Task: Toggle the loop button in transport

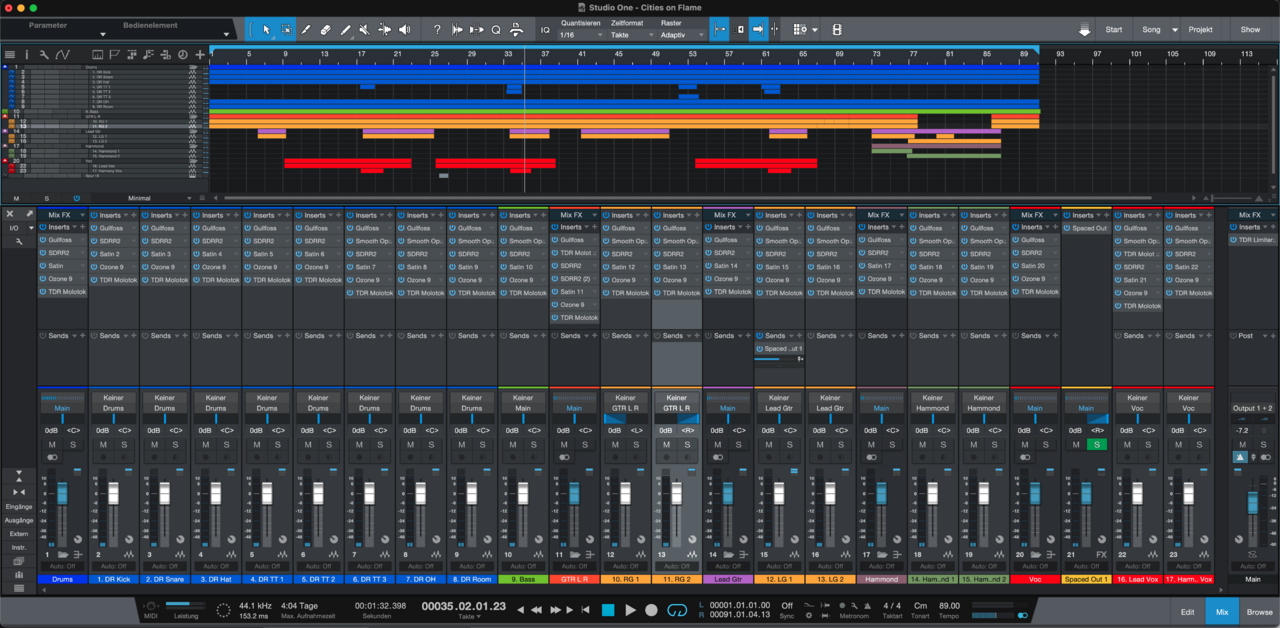Action: [677, 609]
